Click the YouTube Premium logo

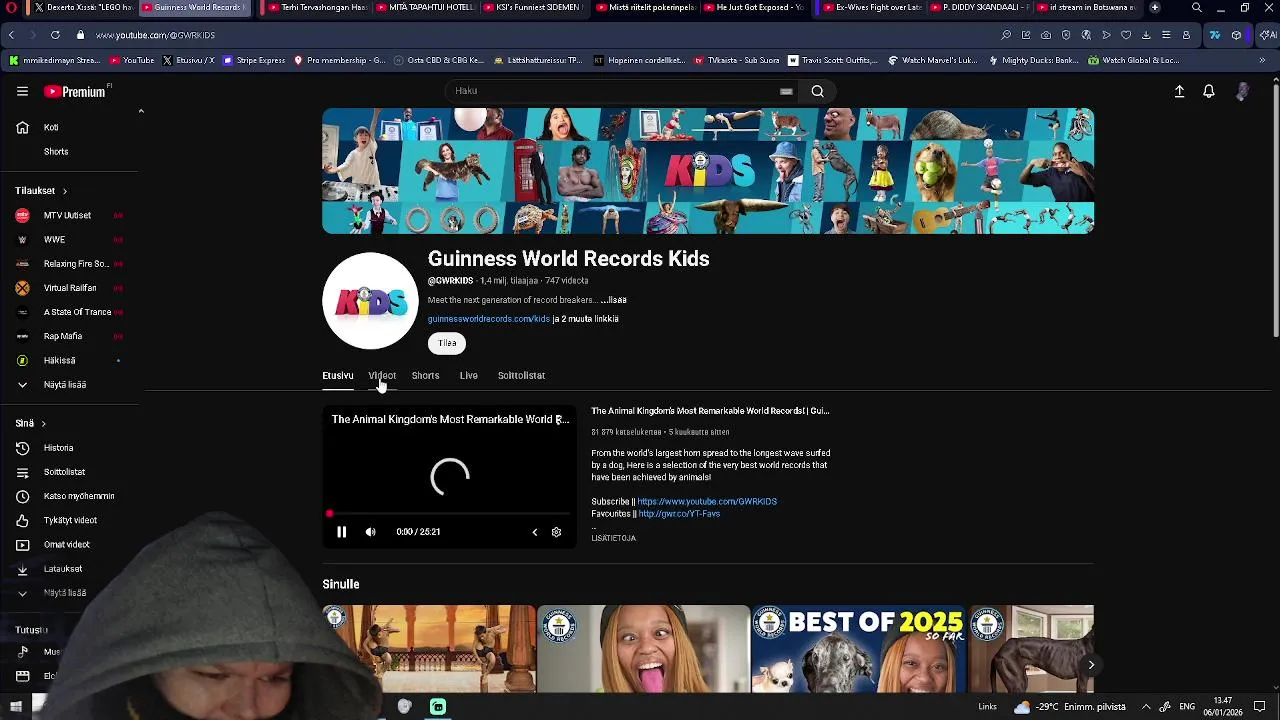[x=75, y=91]
